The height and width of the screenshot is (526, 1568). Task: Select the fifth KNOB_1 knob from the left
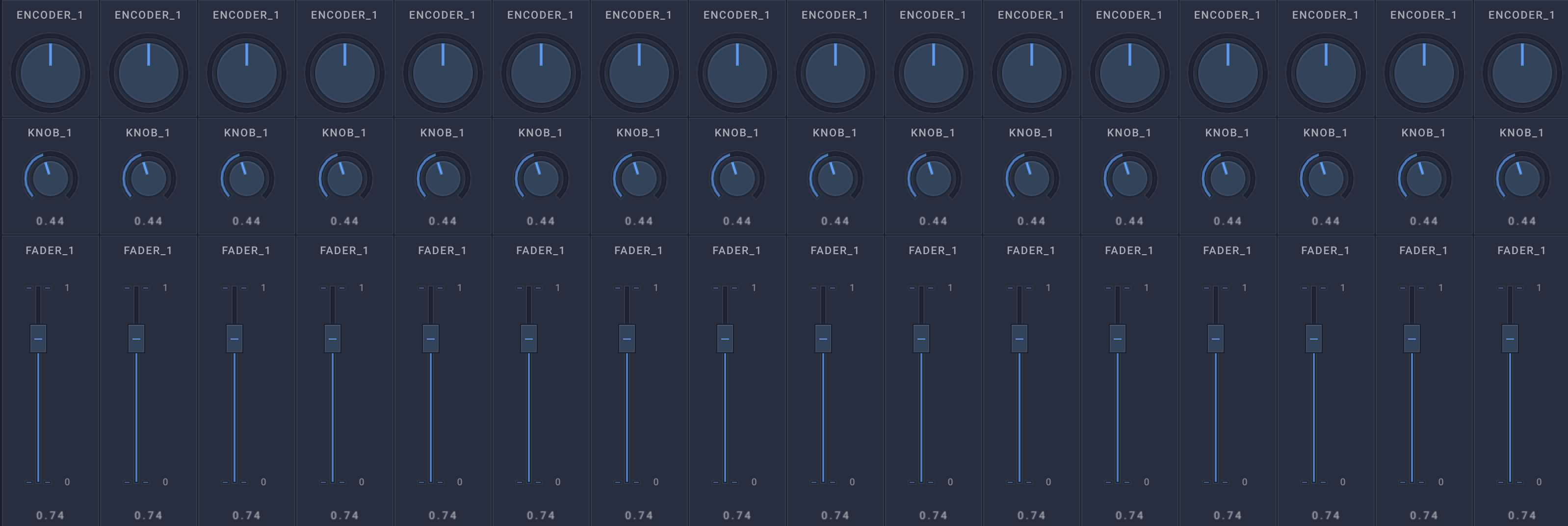pos(443,179)
